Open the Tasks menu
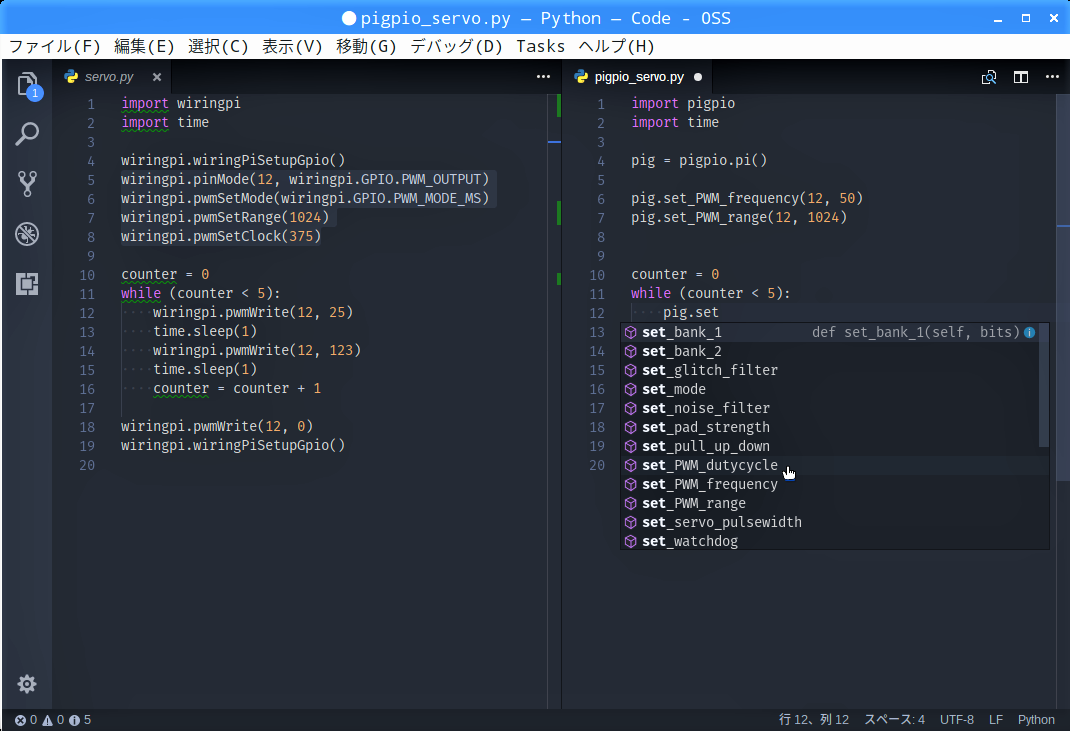The height and width of the screenshot is (731, 1070). point(540,46)
